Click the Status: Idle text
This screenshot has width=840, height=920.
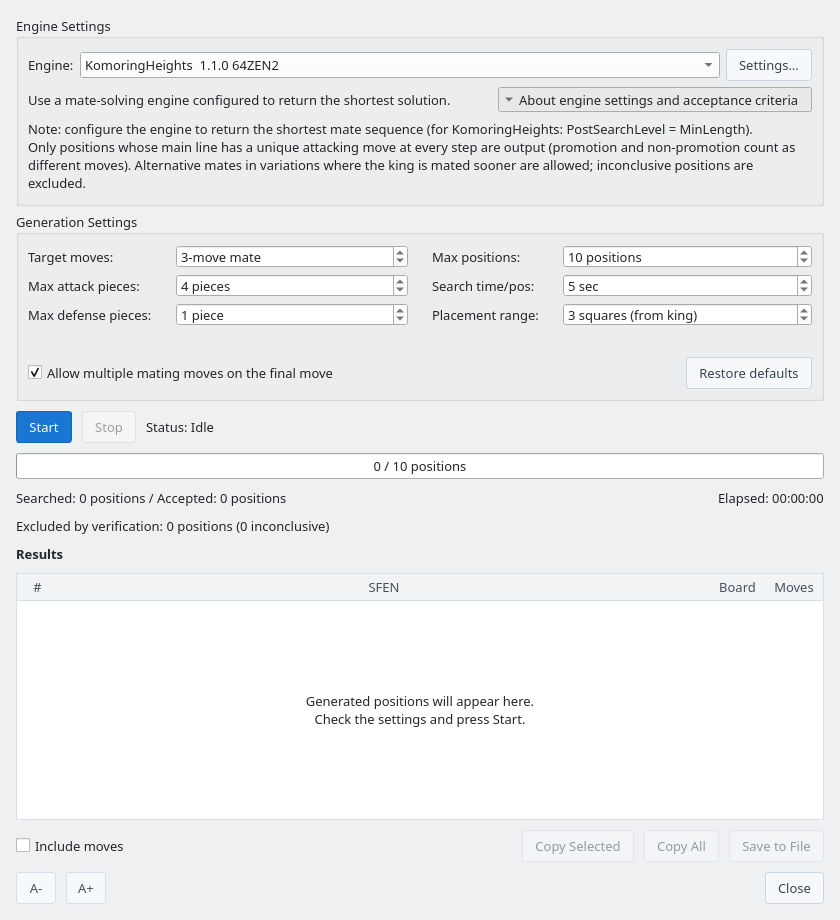[x=179, y=427]
